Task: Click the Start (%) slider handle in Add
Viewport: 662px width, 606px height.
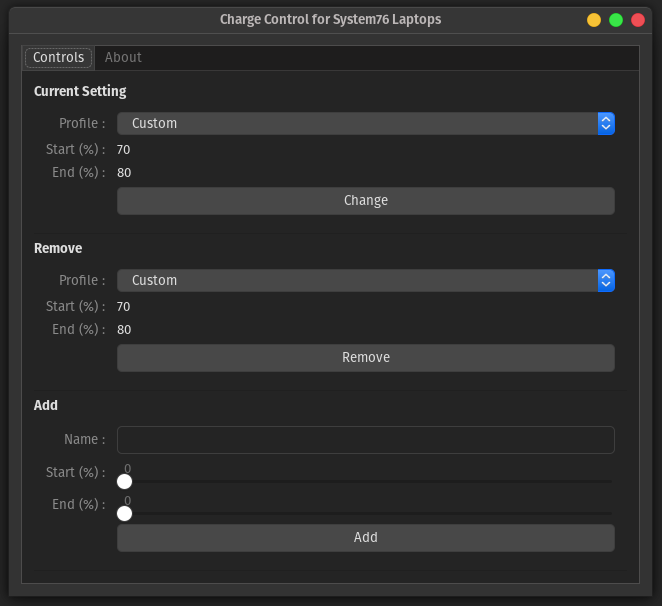Action: (124, 481)
